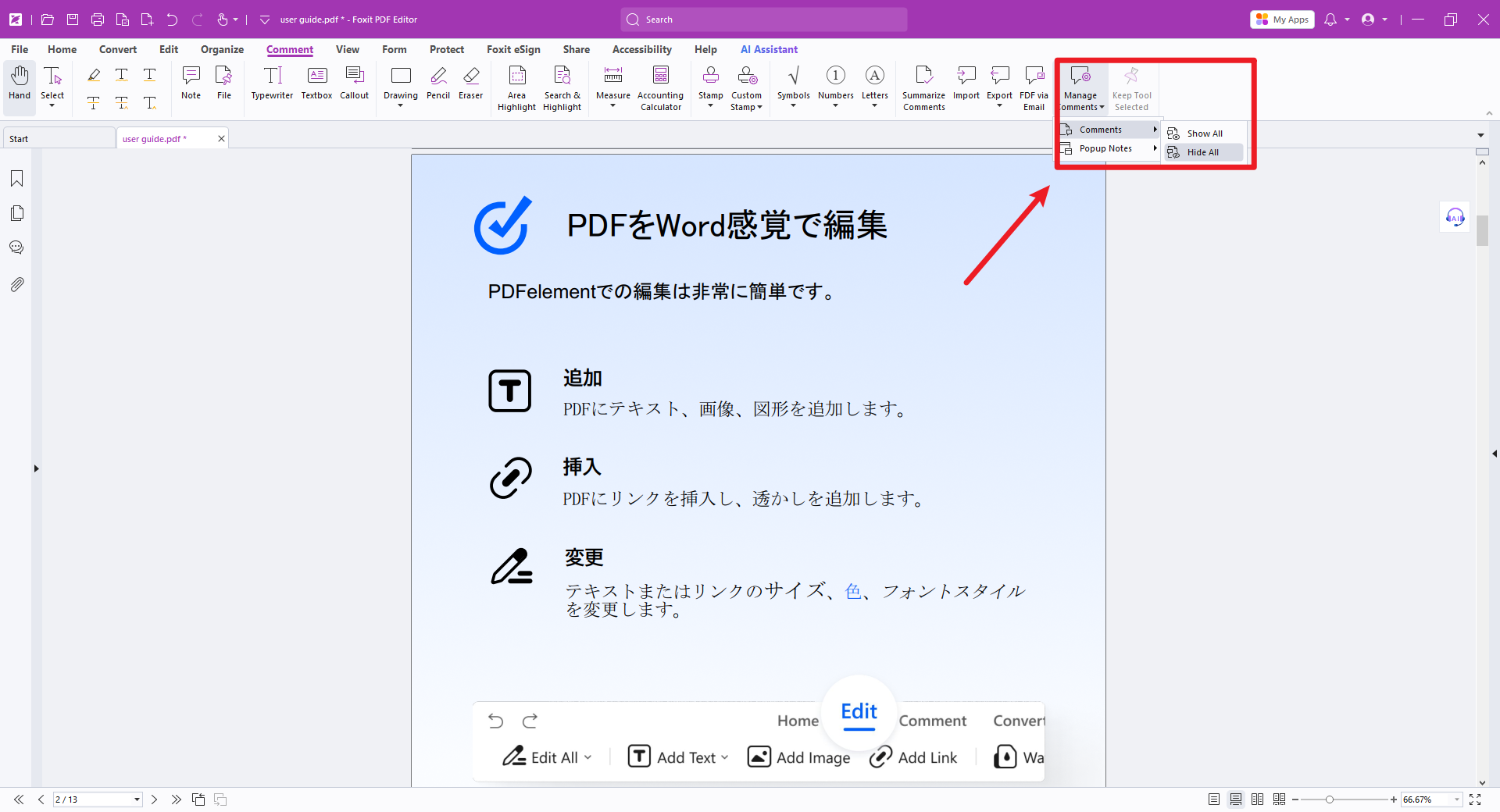Open Search & Highlight tool
Viewport: 1500px width, 812px height.
[562, 88]
